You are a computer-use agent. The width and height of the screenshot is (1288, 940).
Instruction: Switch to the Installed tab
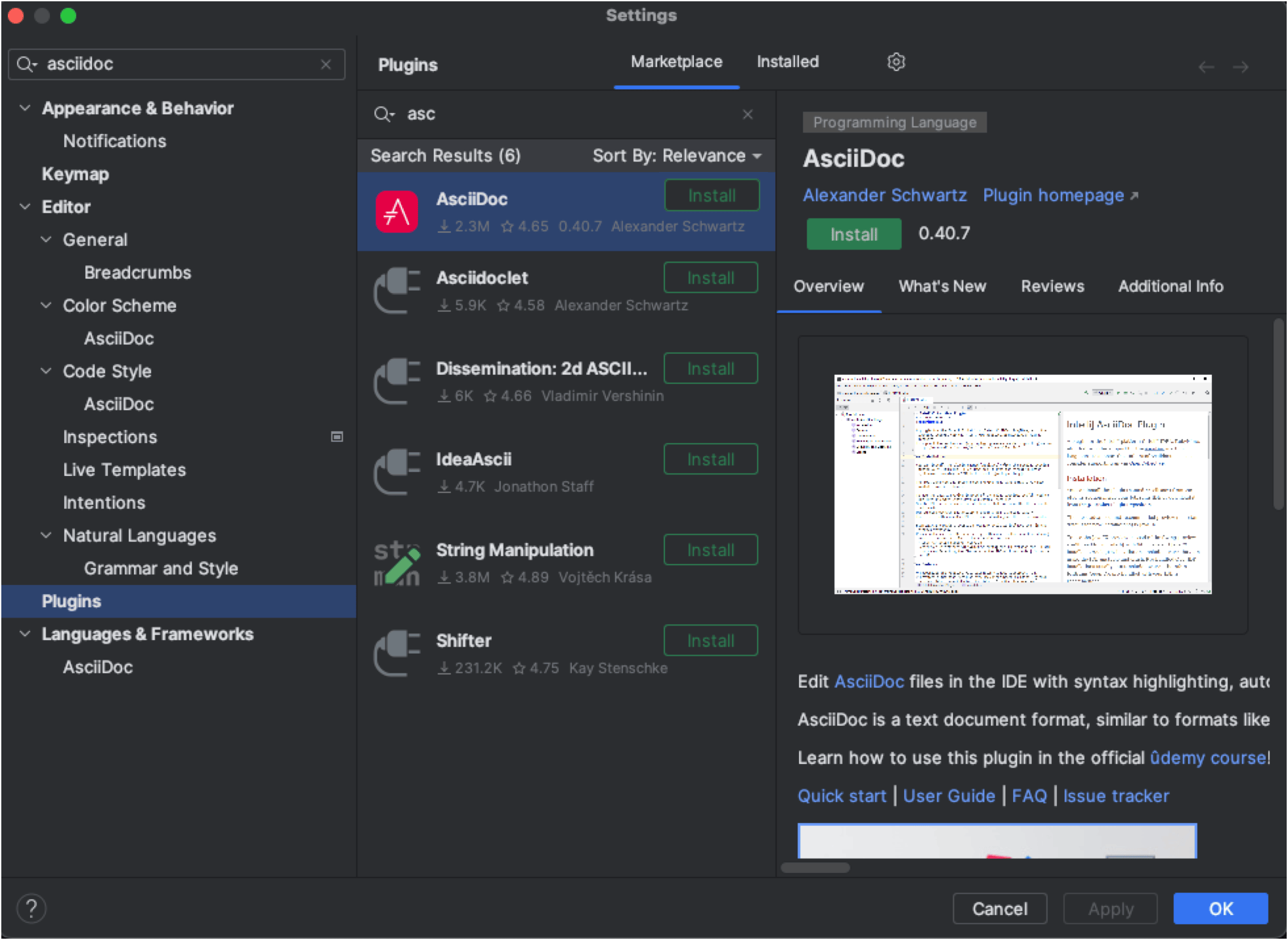tap(787, 62)
